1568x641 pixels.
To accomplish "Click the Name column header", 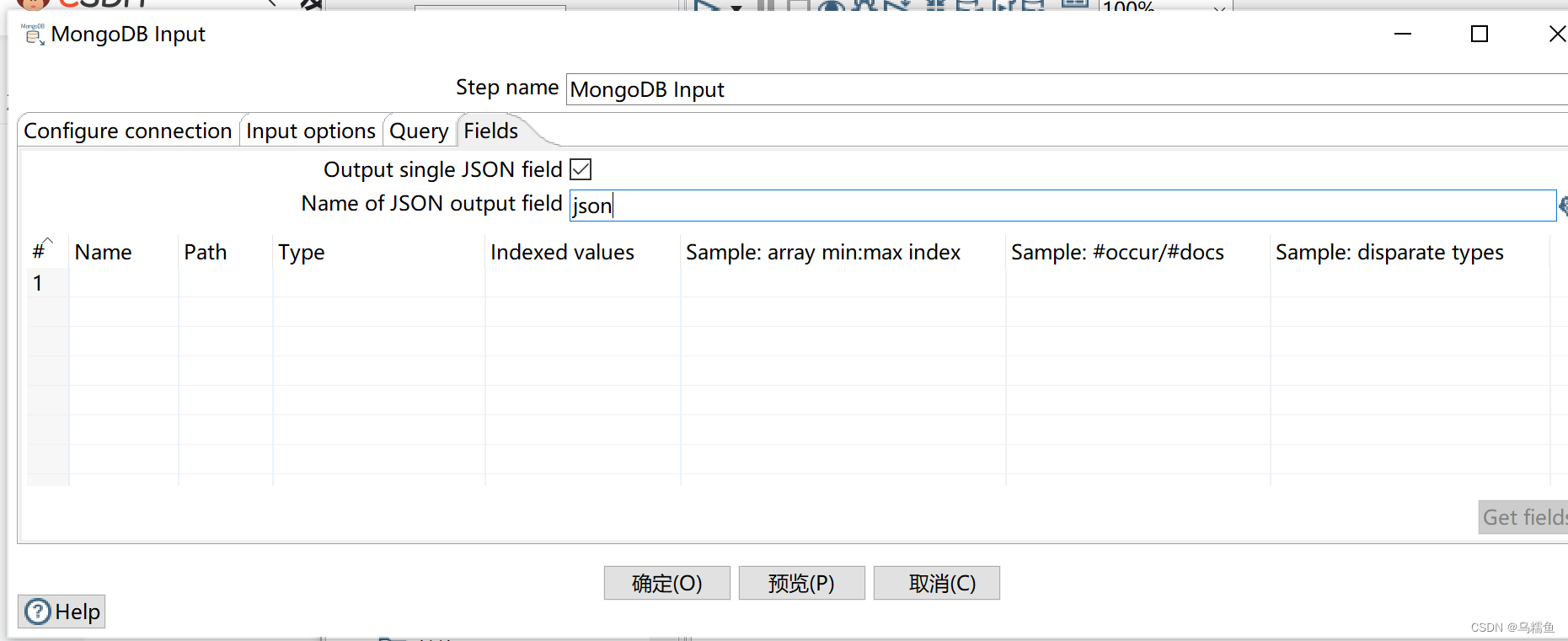I will coord(124,252).
